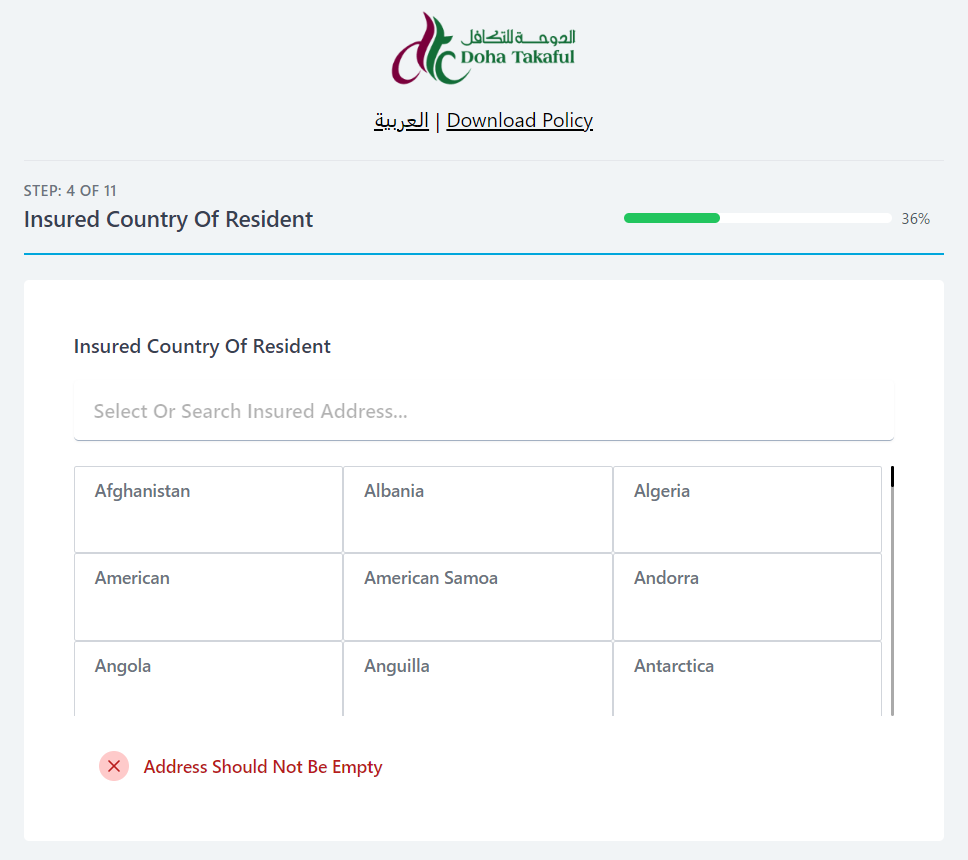Select Afghanistan as country
This screenshot has width=968, height=860.
coord(209,509)
